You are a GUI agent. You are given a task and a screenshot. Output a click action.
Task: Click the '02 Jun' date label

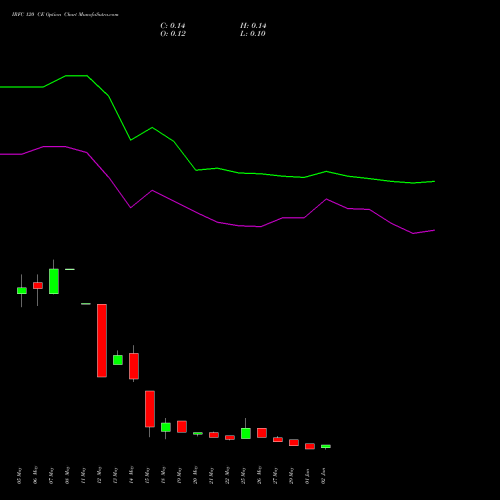(323, 476)
